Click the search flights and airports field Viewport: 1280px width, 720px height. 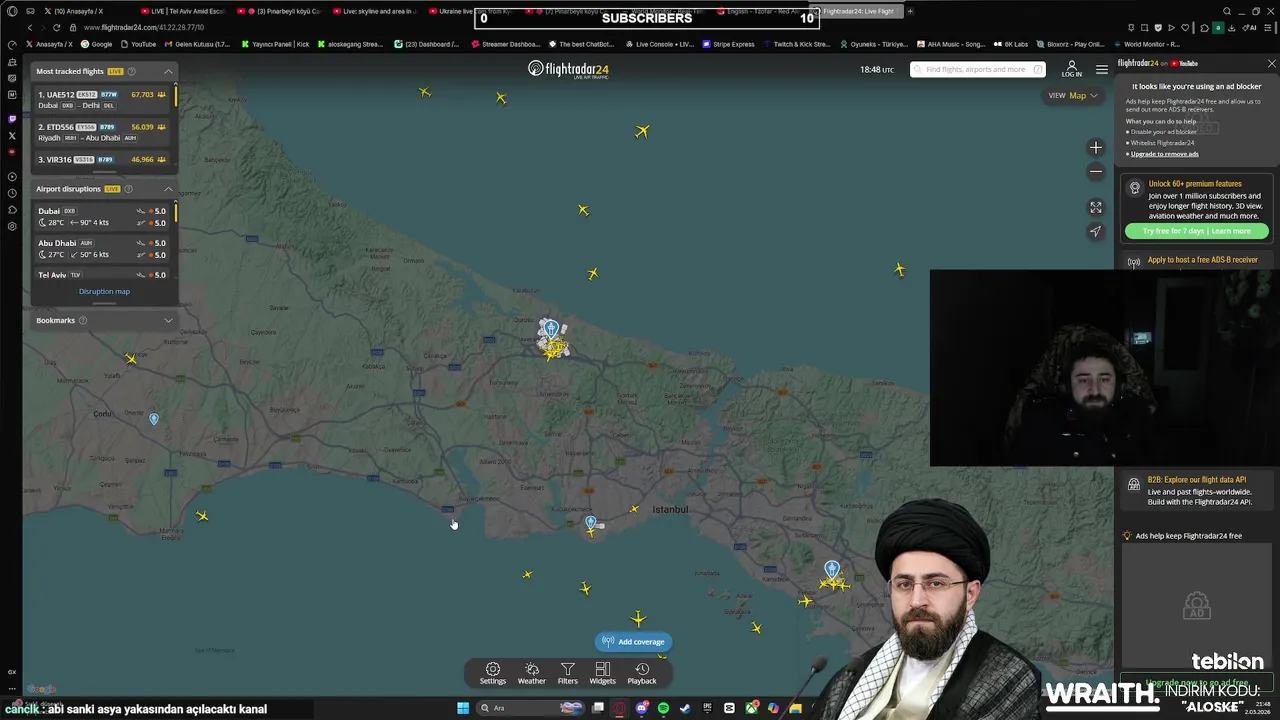point(978,69)
